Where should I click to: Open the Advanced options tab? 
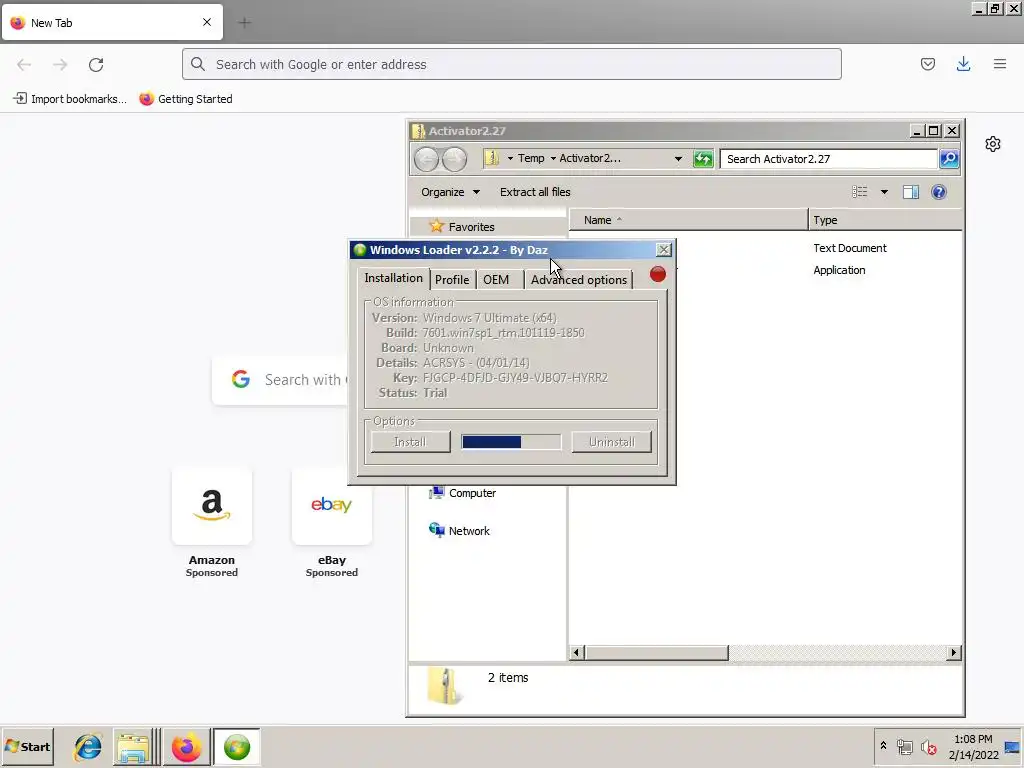[579, 280]
